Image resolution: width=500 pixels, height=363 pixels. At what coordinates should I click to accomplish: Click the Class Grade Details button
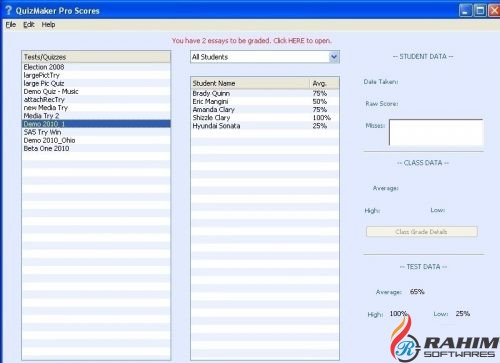tap(422, 232)
